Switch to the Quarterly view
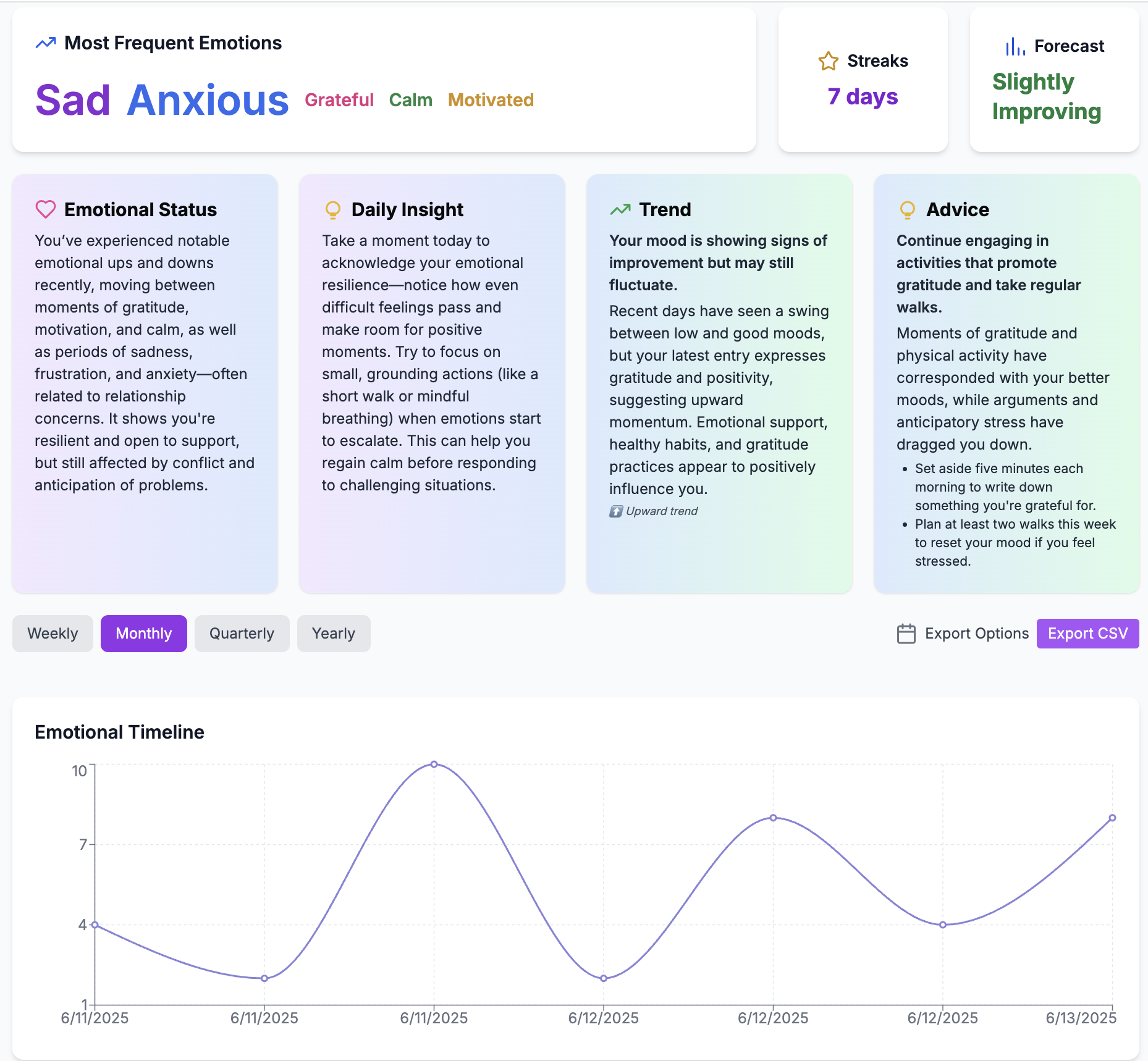The width and height of the screenshot is (1148, 1061). coord(242,634)
